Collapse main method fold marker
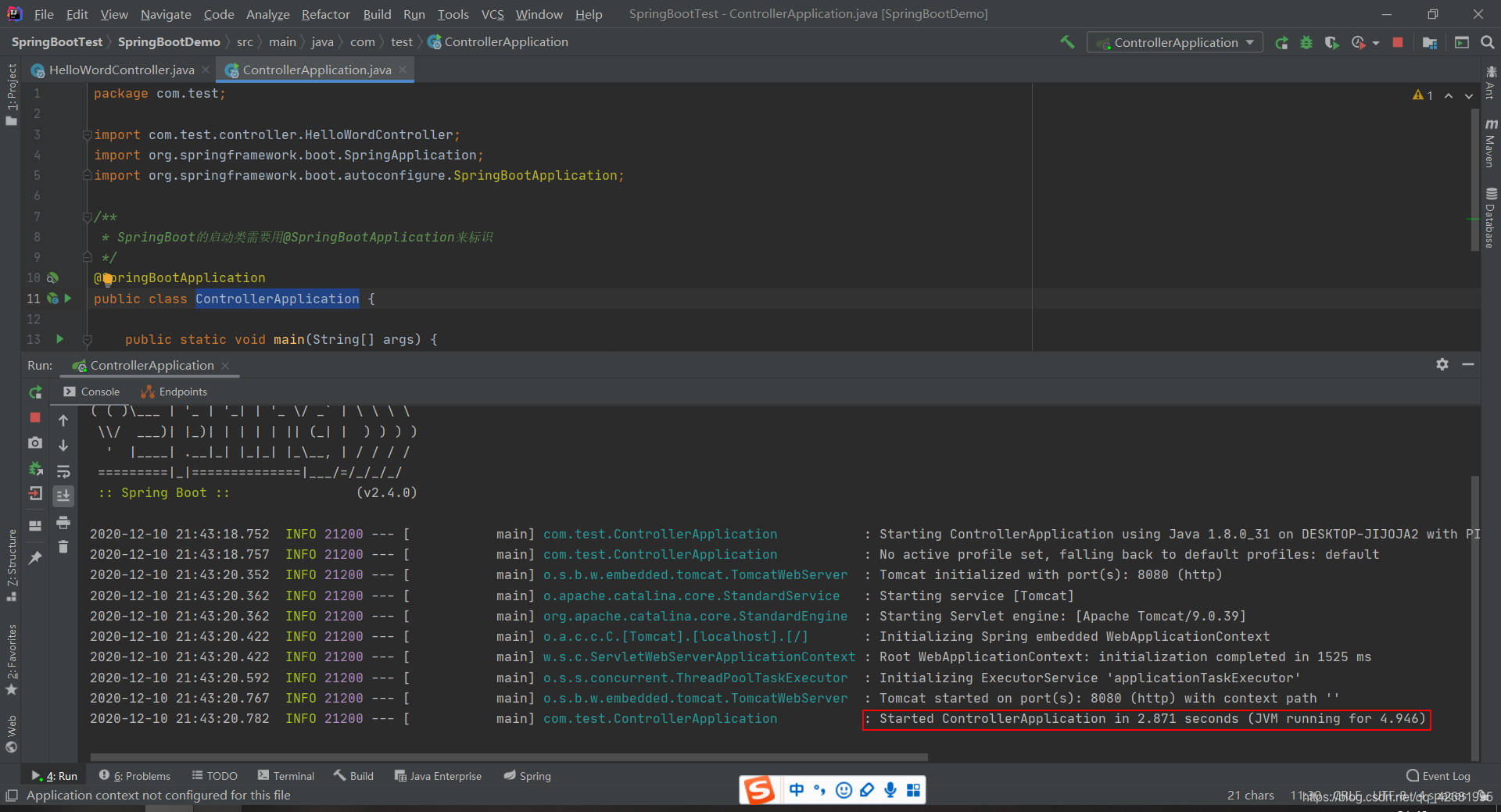The height and width of the screenshot is (812, 1501). tap(88, 339)
